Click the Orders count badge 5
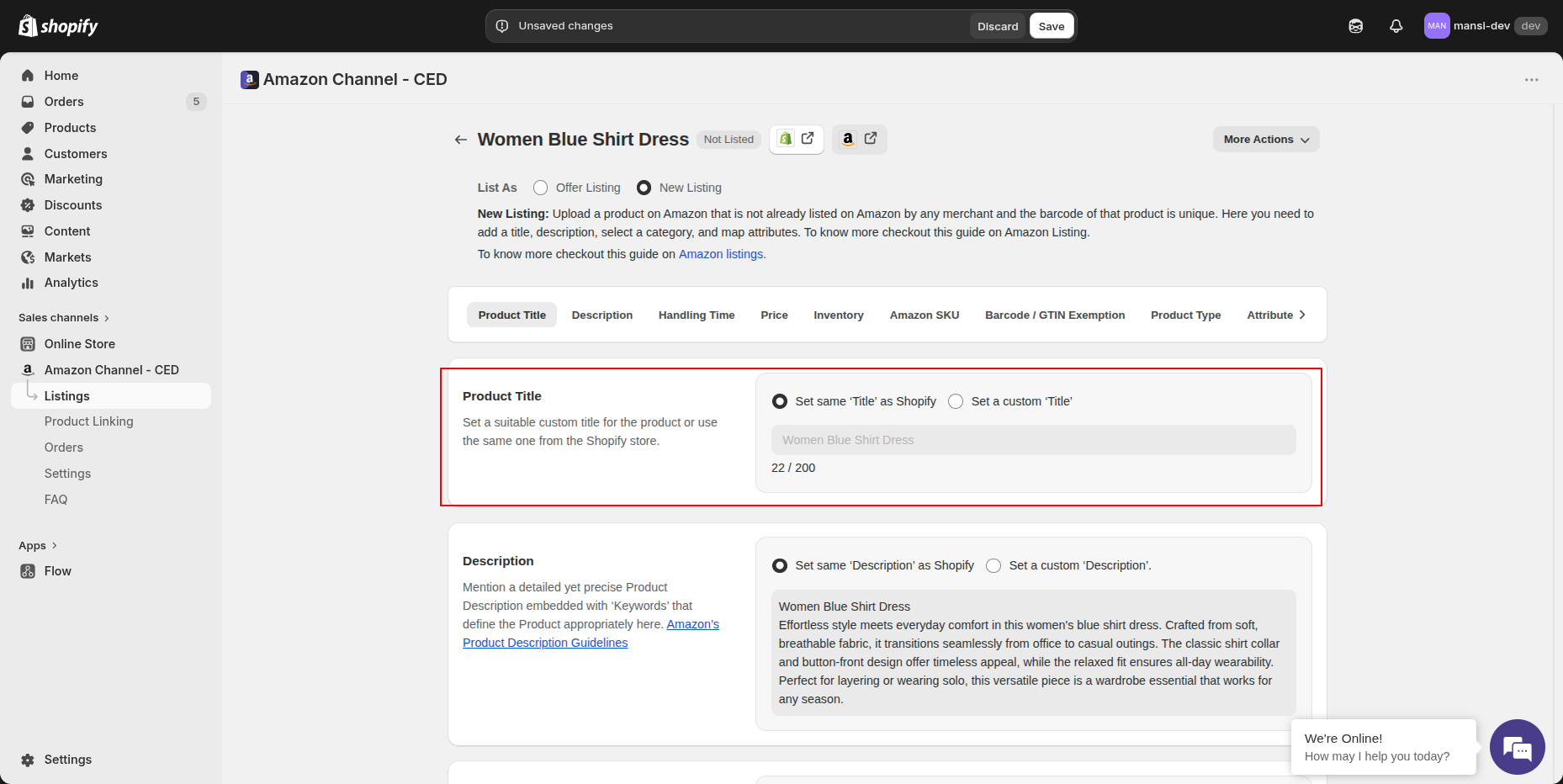The image size is (1563, 784). click(196, 102)
